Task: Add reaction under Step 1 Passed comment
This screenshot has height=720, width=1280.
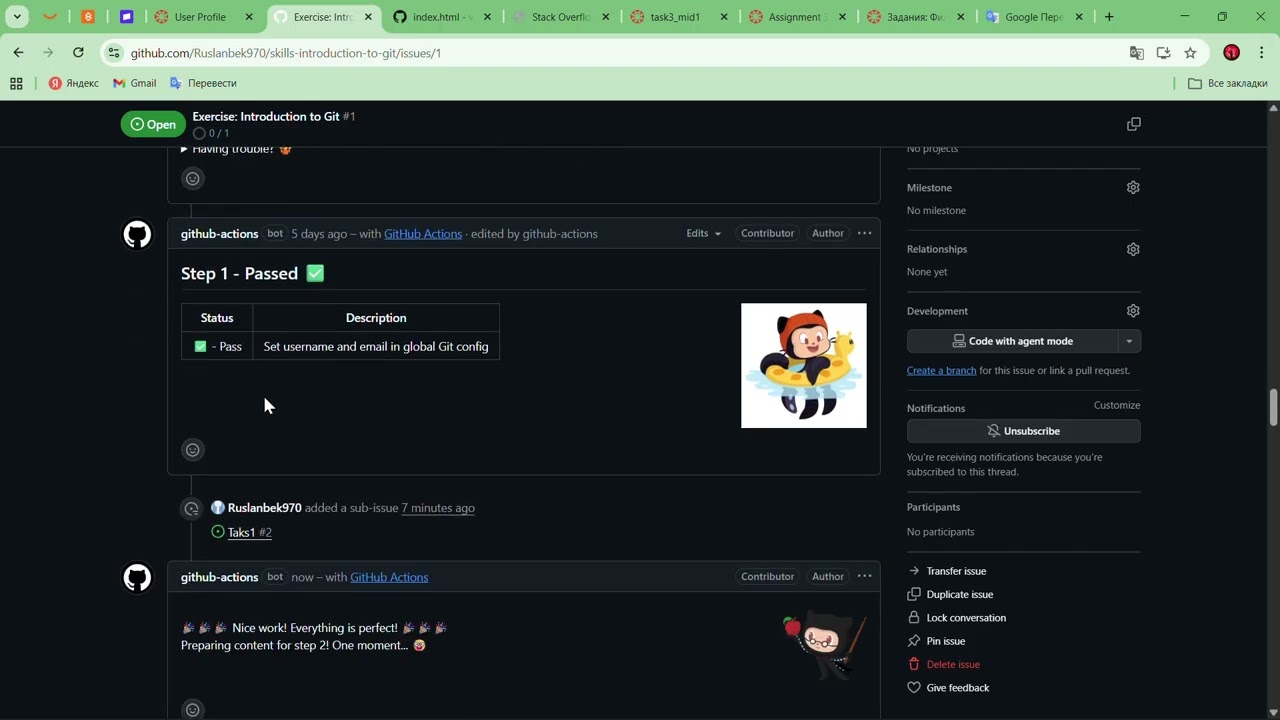Action: [193, 450]
